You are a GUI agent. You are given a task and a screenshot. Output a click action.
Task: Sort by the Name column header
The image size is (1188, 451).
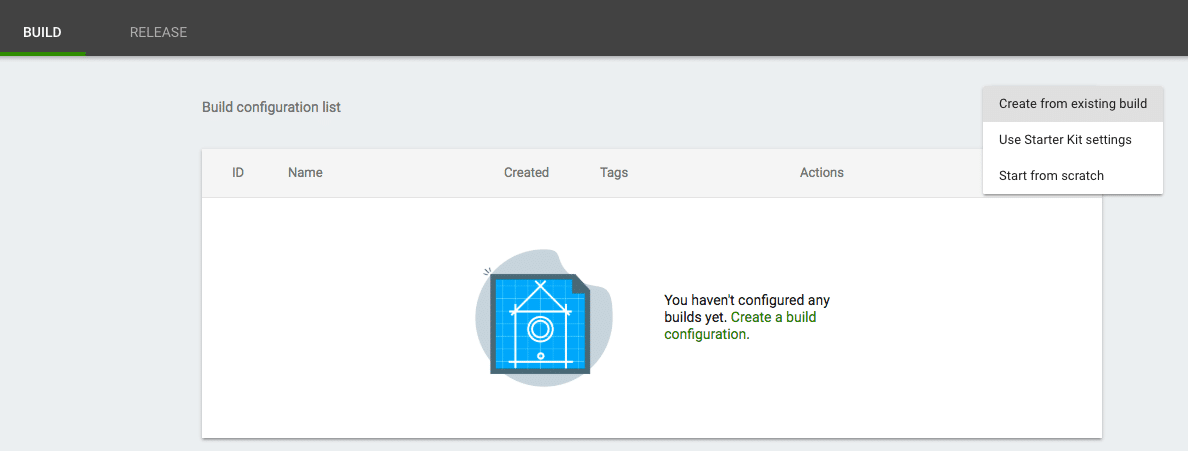pos(305,173)
